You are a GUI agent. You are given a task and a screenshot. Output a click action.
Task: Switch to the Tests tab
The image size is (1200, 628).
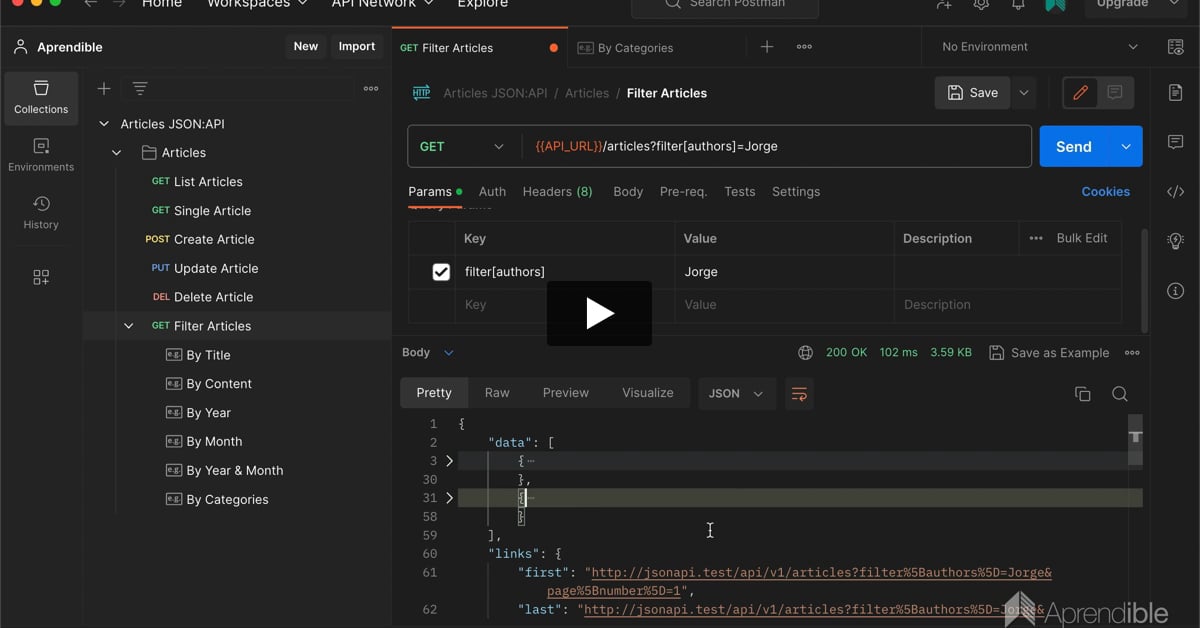(x=740, y=192)
